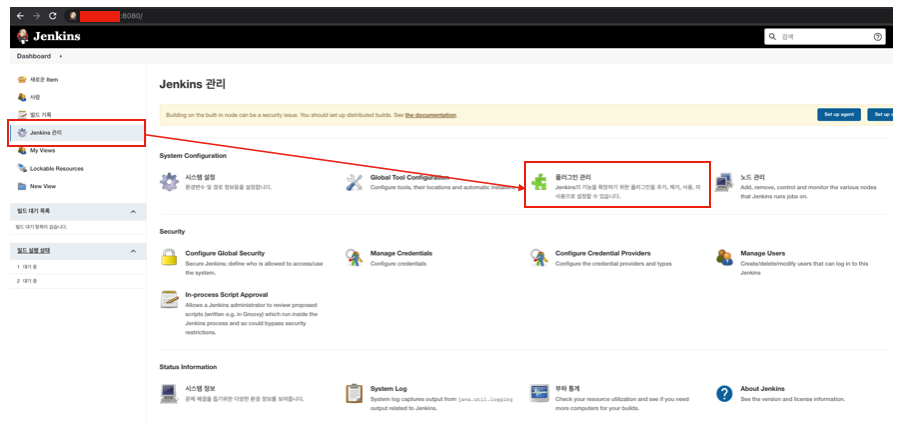Open the documentation link in the warning
The height and width of the screenshot is (443, 901).
(430, 115)
